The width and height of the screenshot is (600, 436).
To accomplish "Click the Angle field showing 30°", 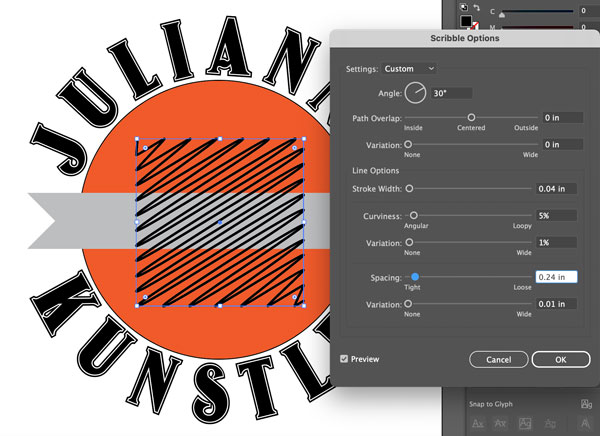I will point(452,93).
